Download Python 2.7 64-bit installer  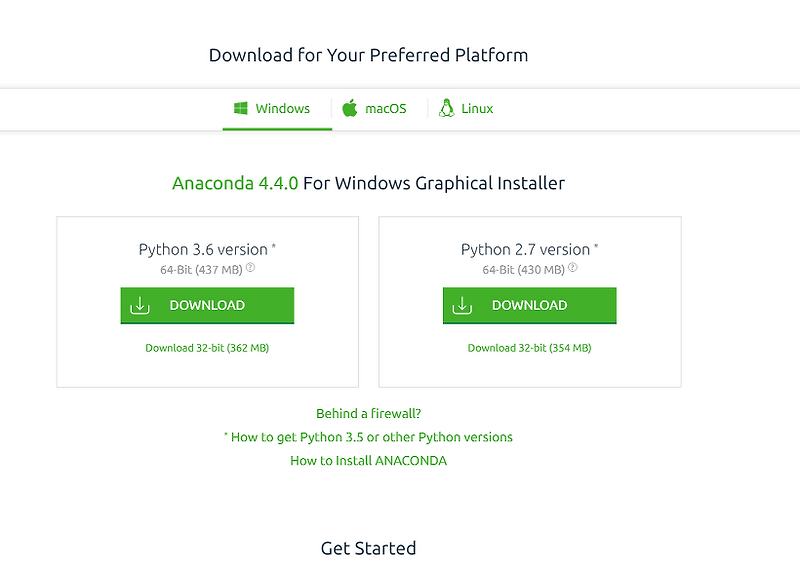click(x=530, y=305)
